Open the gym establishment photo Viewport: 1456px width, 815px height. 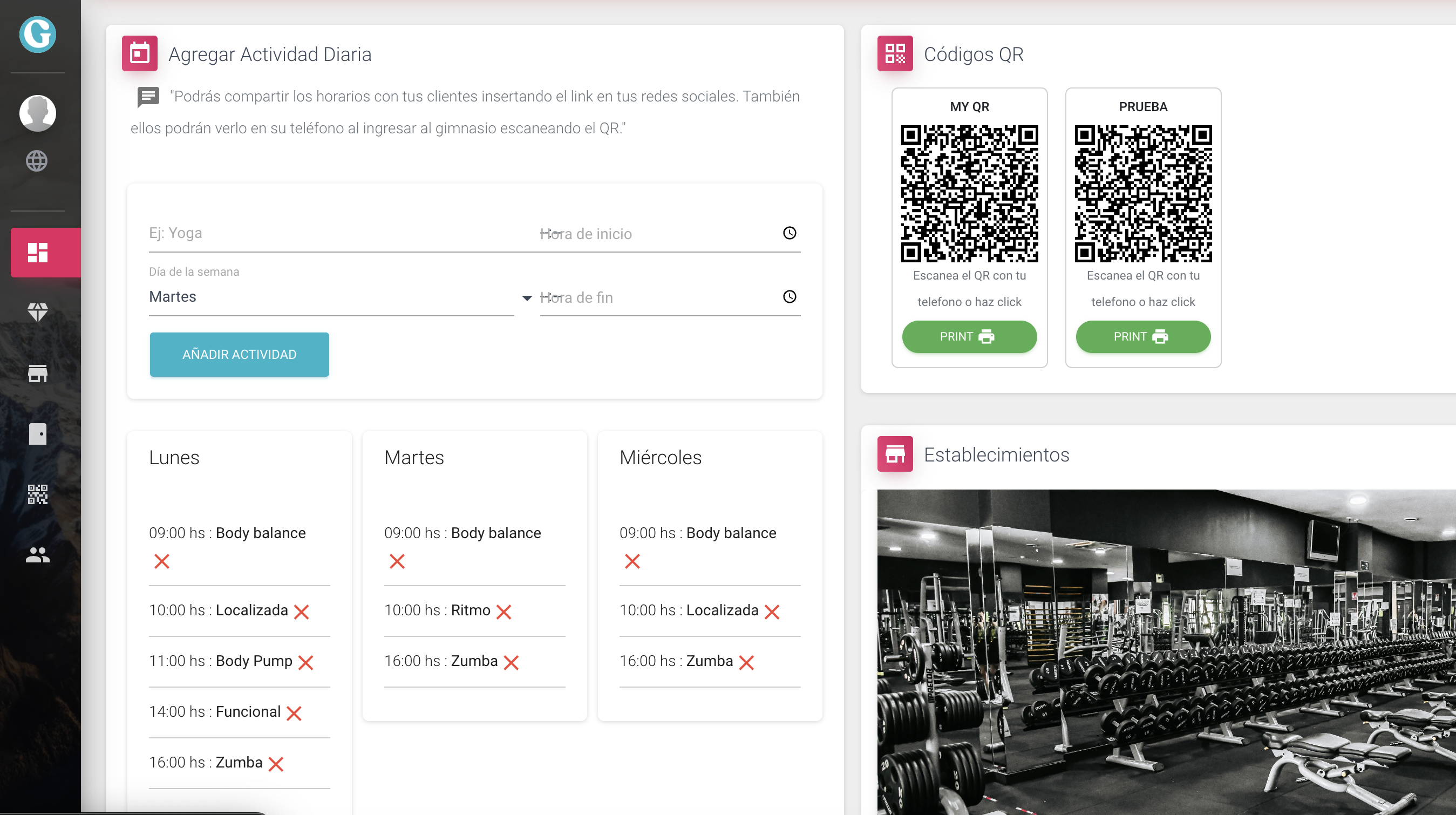(1167, 652)
